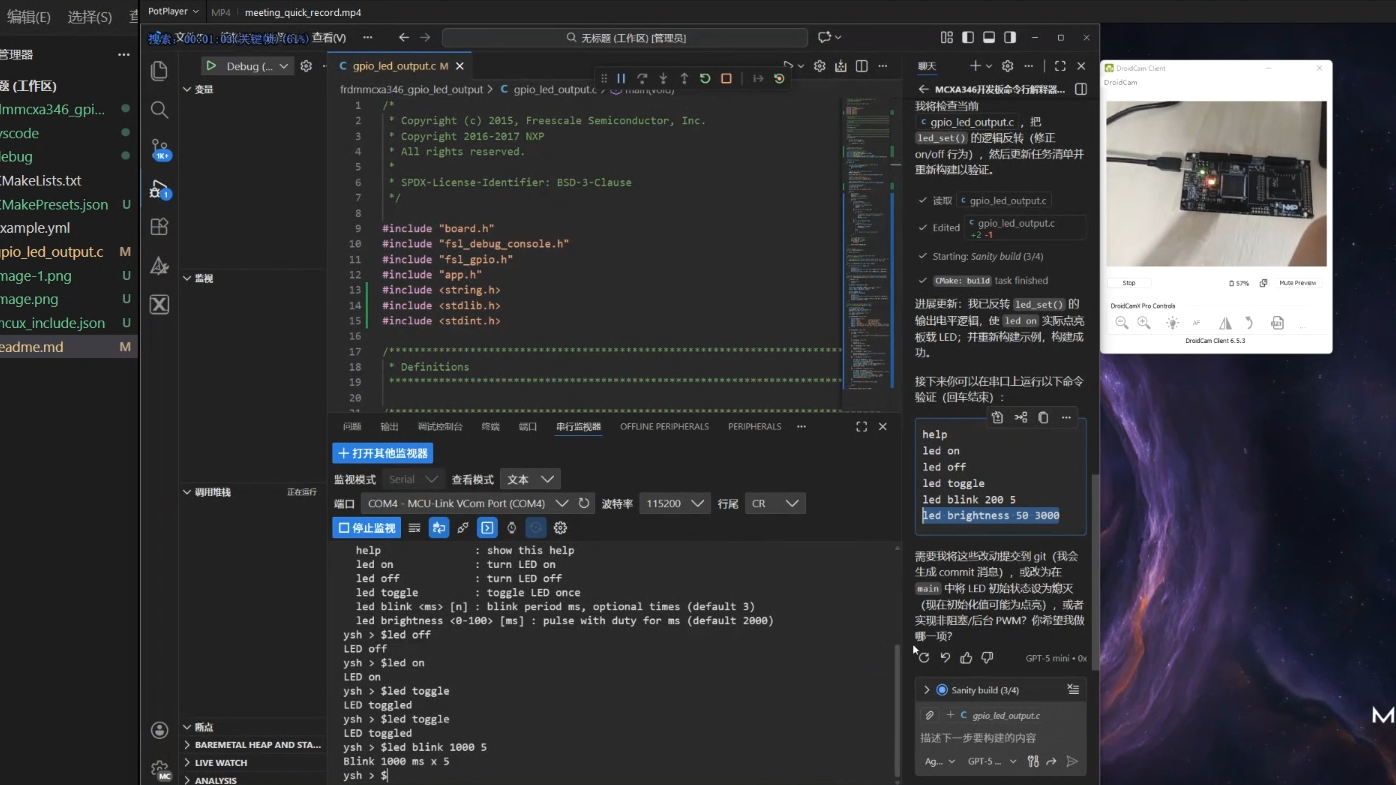Click the green Restart debugging icon
Image resolution: width=1396 pixels, height=785 pixels.
point(705,78)
